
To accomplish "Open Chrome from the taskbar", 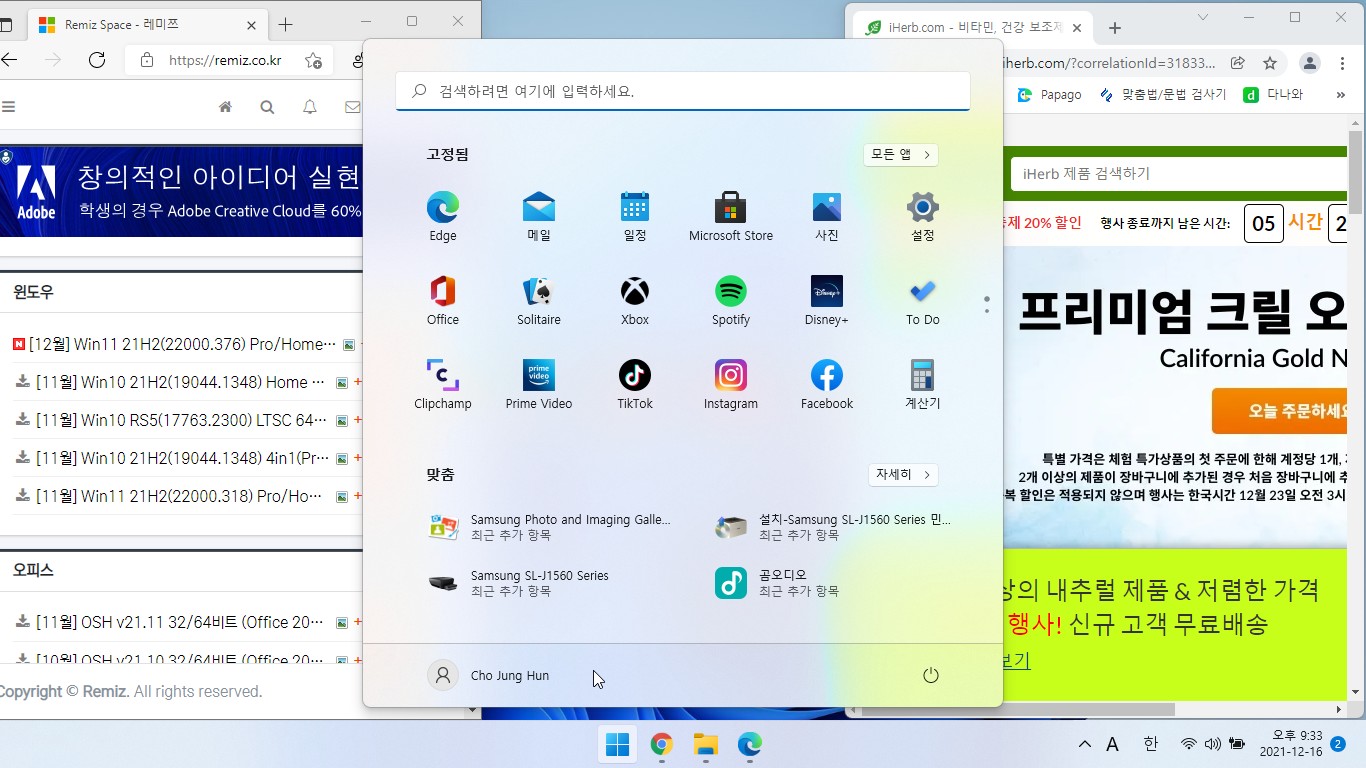I will (x=661, y=744).
